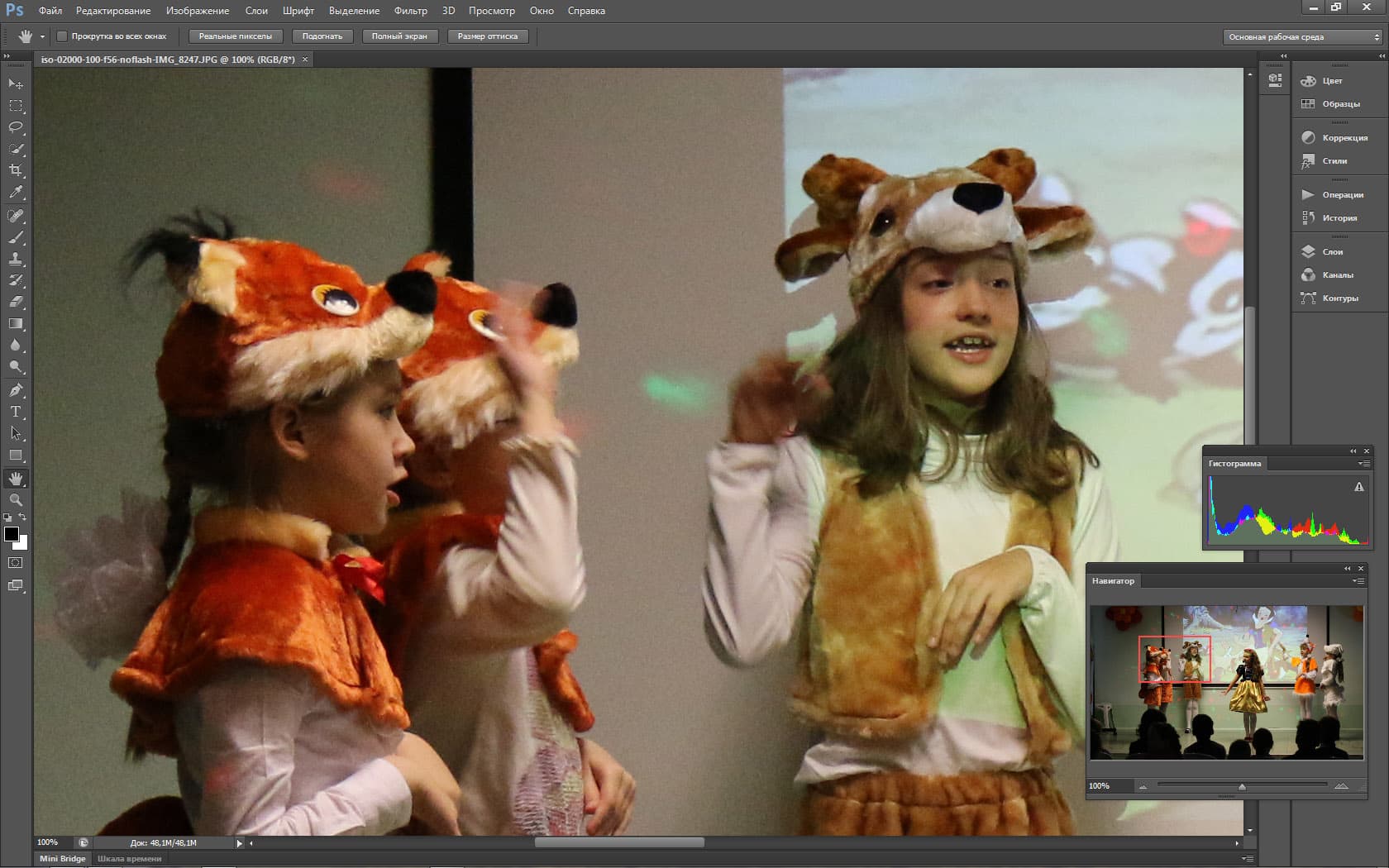Enable 'Прокрутка во всех окнах' checkbox
Image resolution: width=1389 pixels, height=868 pixels.
click(x=62, y=36)
